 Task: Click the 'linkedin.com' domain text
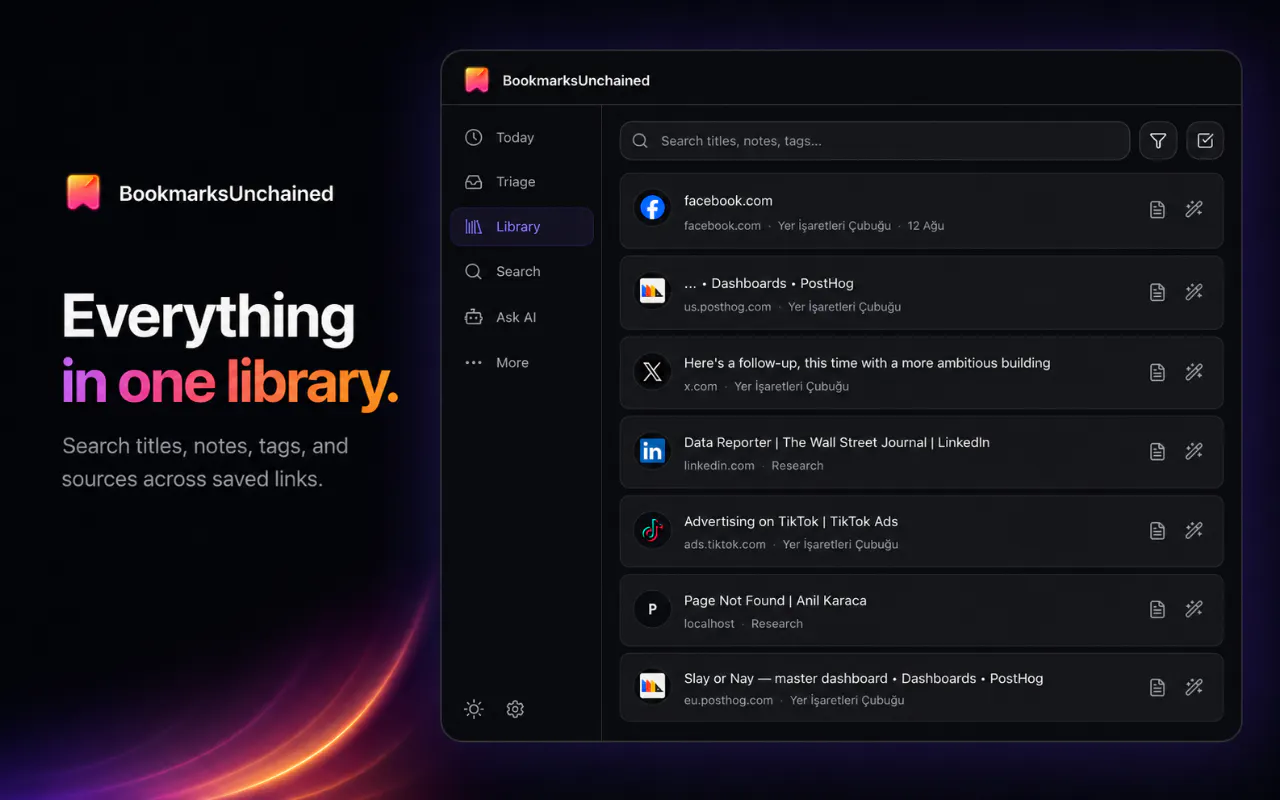719,466
